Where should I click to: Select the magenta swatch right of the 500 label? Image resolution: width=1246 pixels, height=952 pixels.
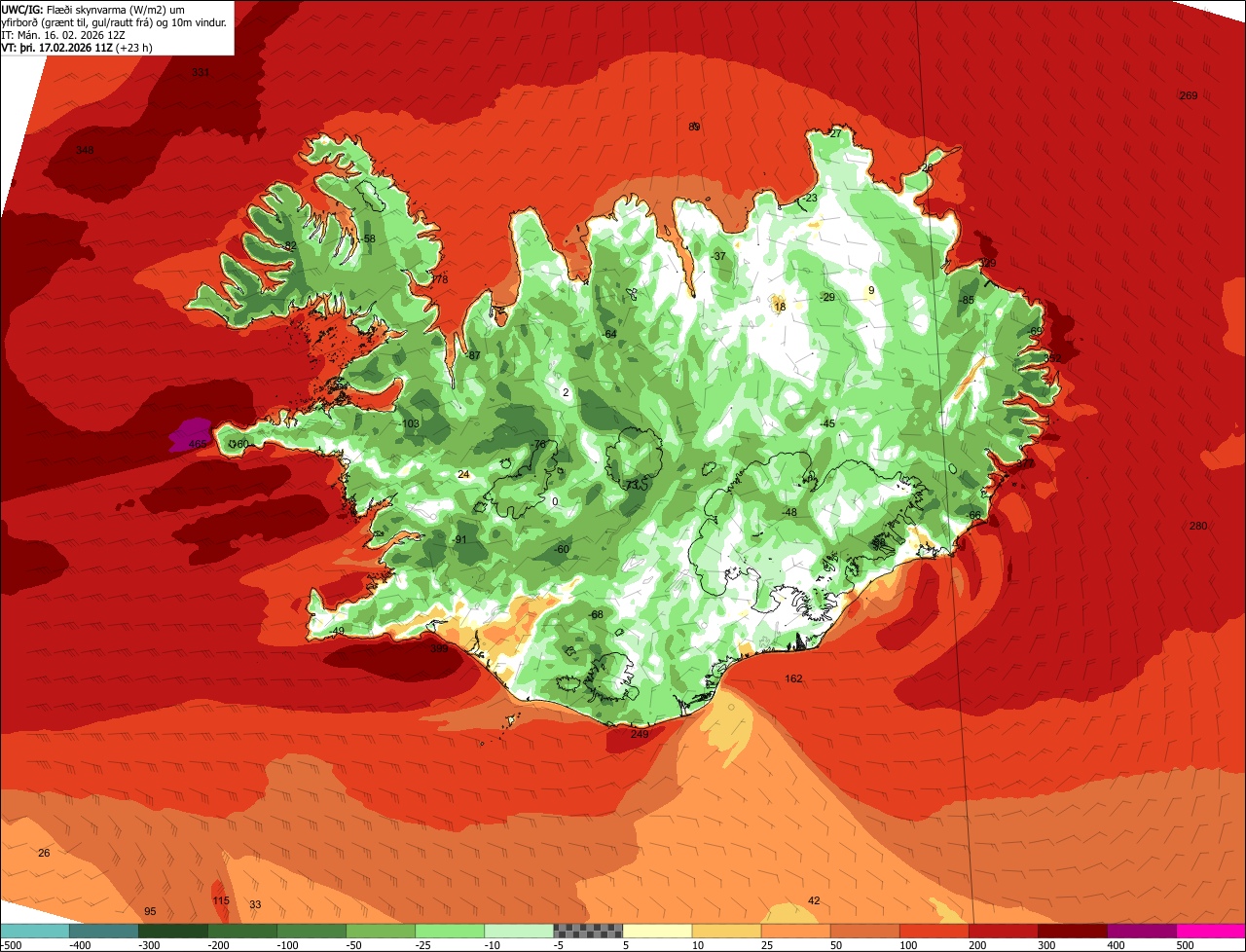point(1210,931)
